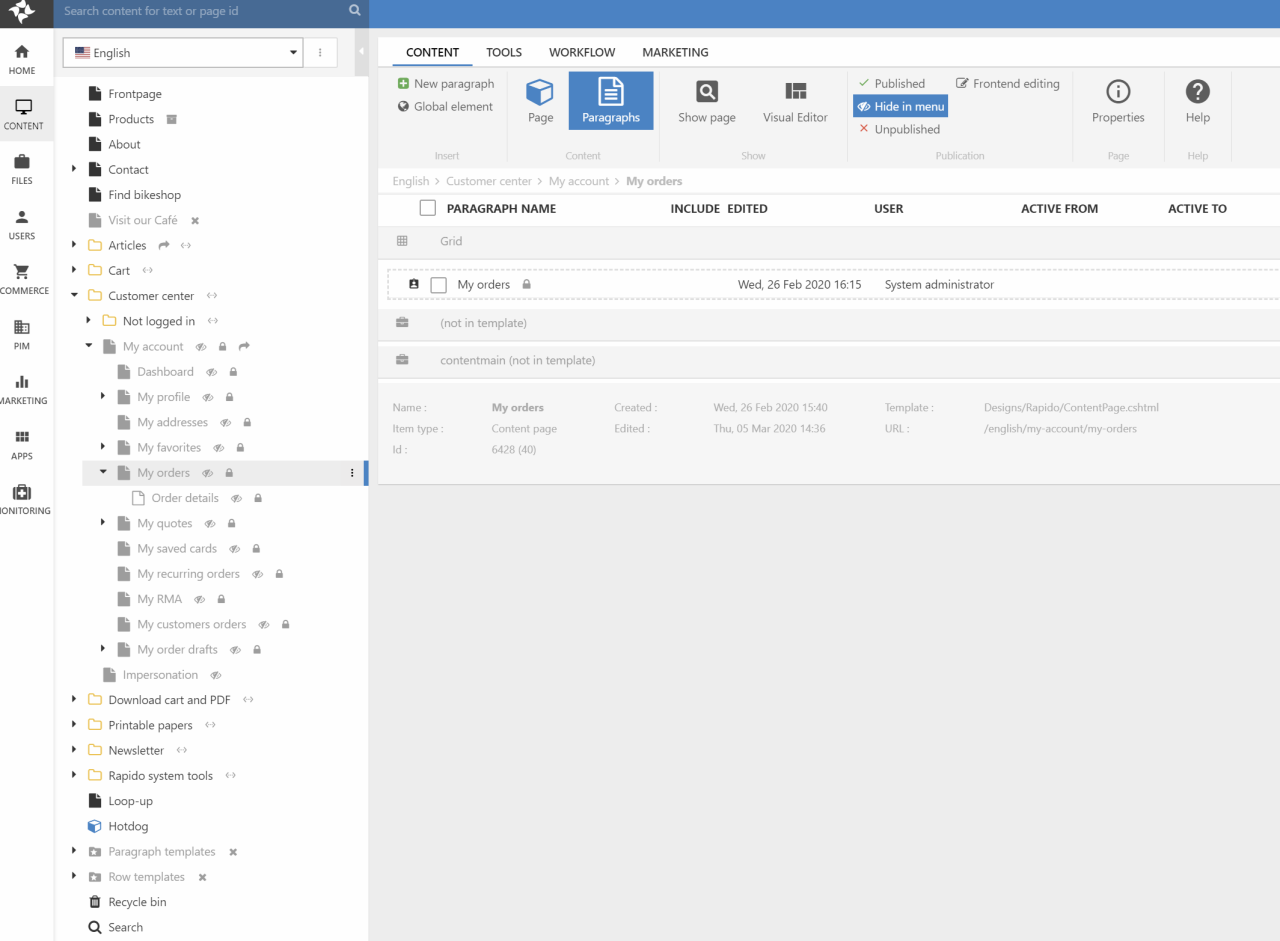1280x941 pixels.
Task: Open Files area in sidebar
Action: point(22,169)
